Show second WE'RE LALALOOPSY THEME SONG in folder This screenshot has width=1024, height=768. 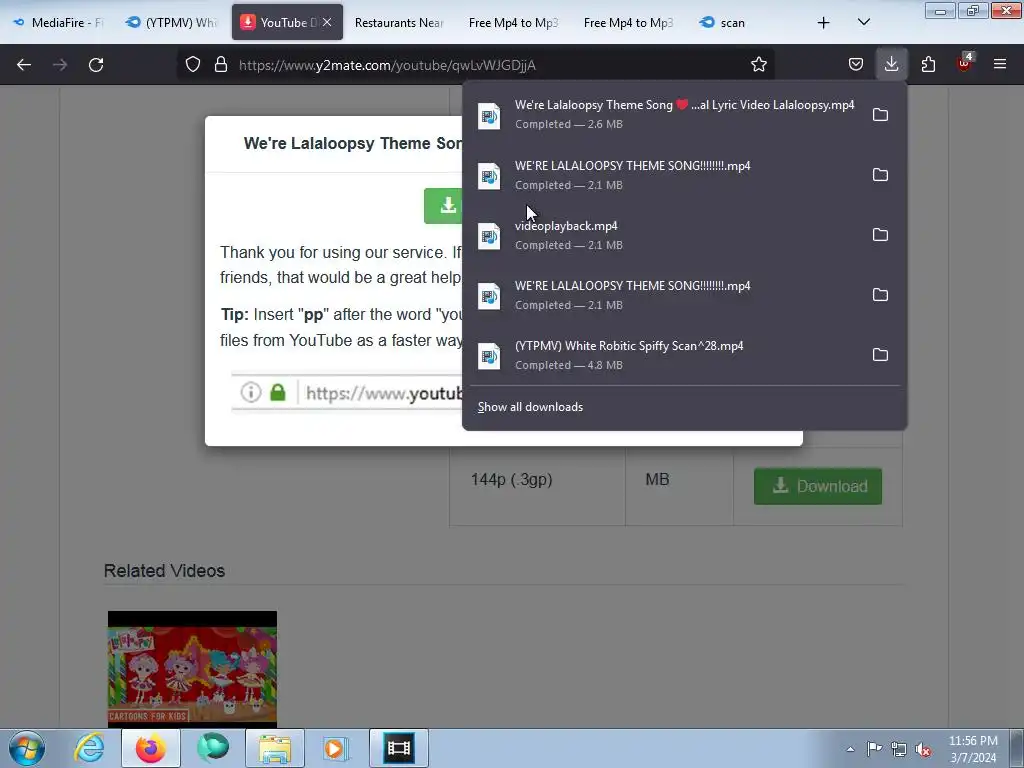tap(880, 295)
